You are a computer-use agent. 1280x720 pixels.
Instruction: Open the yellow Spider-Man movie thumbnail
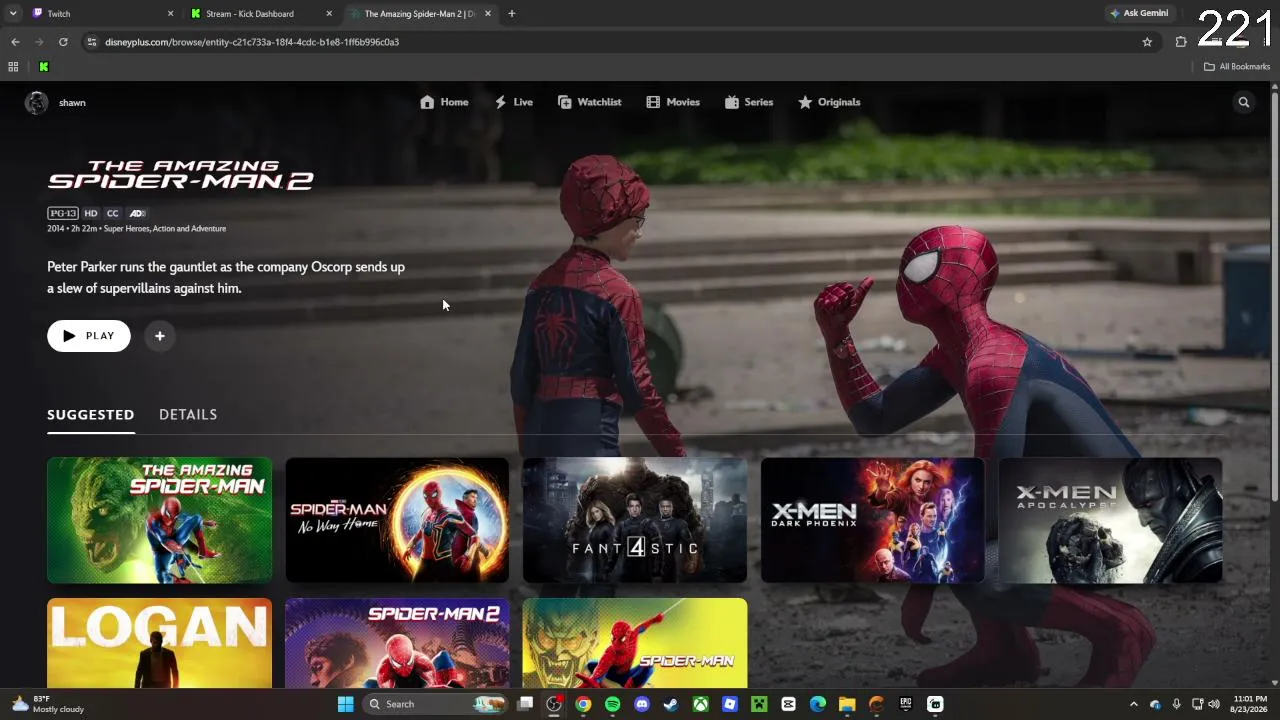[635, 643]
